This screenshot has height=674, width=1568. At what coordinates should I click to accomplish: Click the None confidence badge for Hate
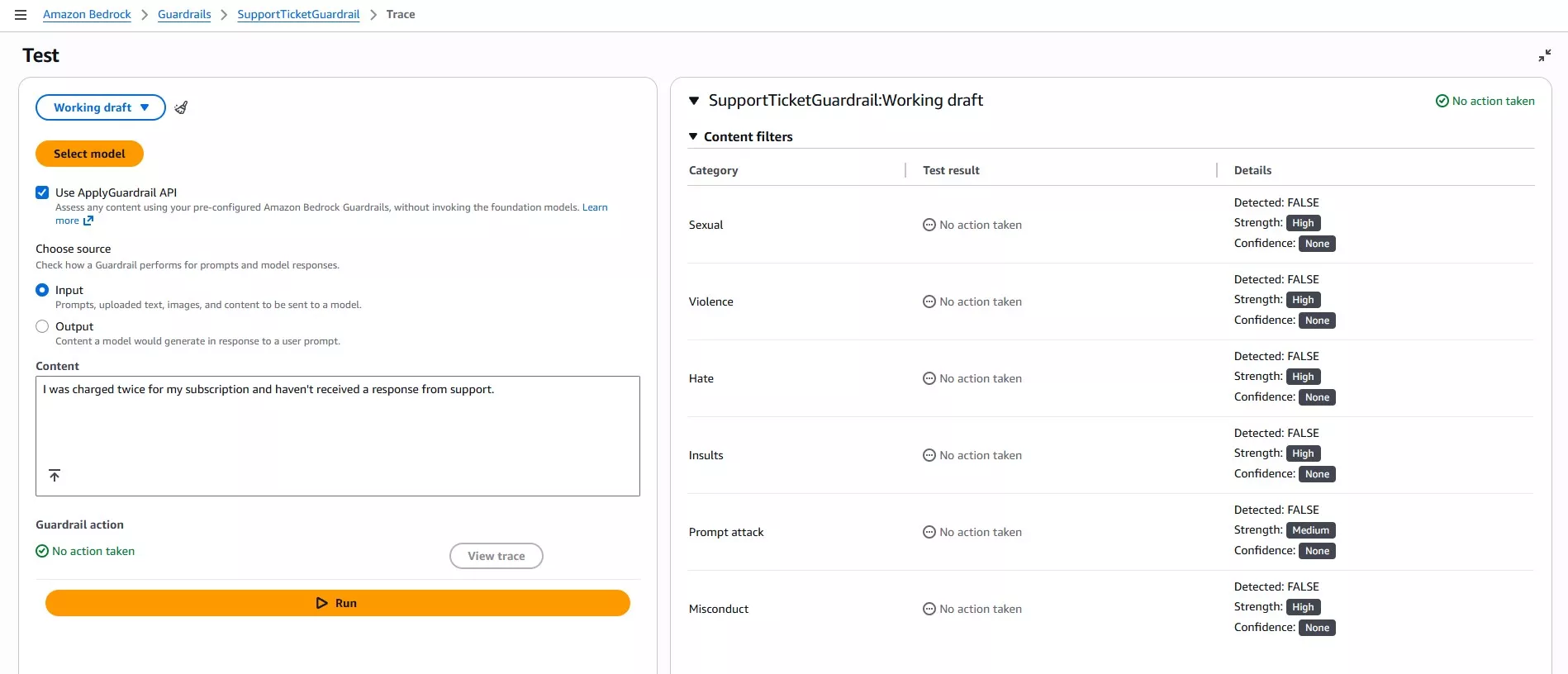(x=1318, y=397)
